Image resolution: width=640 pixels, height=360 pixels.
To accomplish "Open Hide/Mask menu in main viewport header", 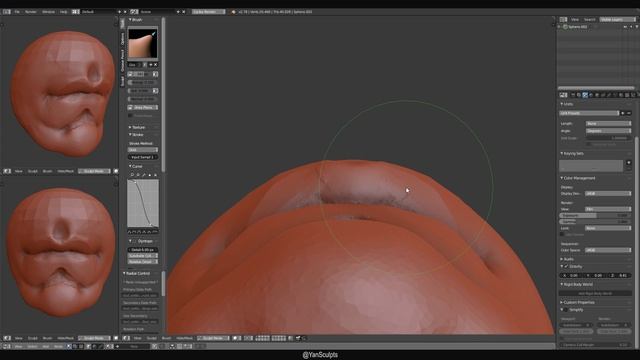I will [184, 338].
